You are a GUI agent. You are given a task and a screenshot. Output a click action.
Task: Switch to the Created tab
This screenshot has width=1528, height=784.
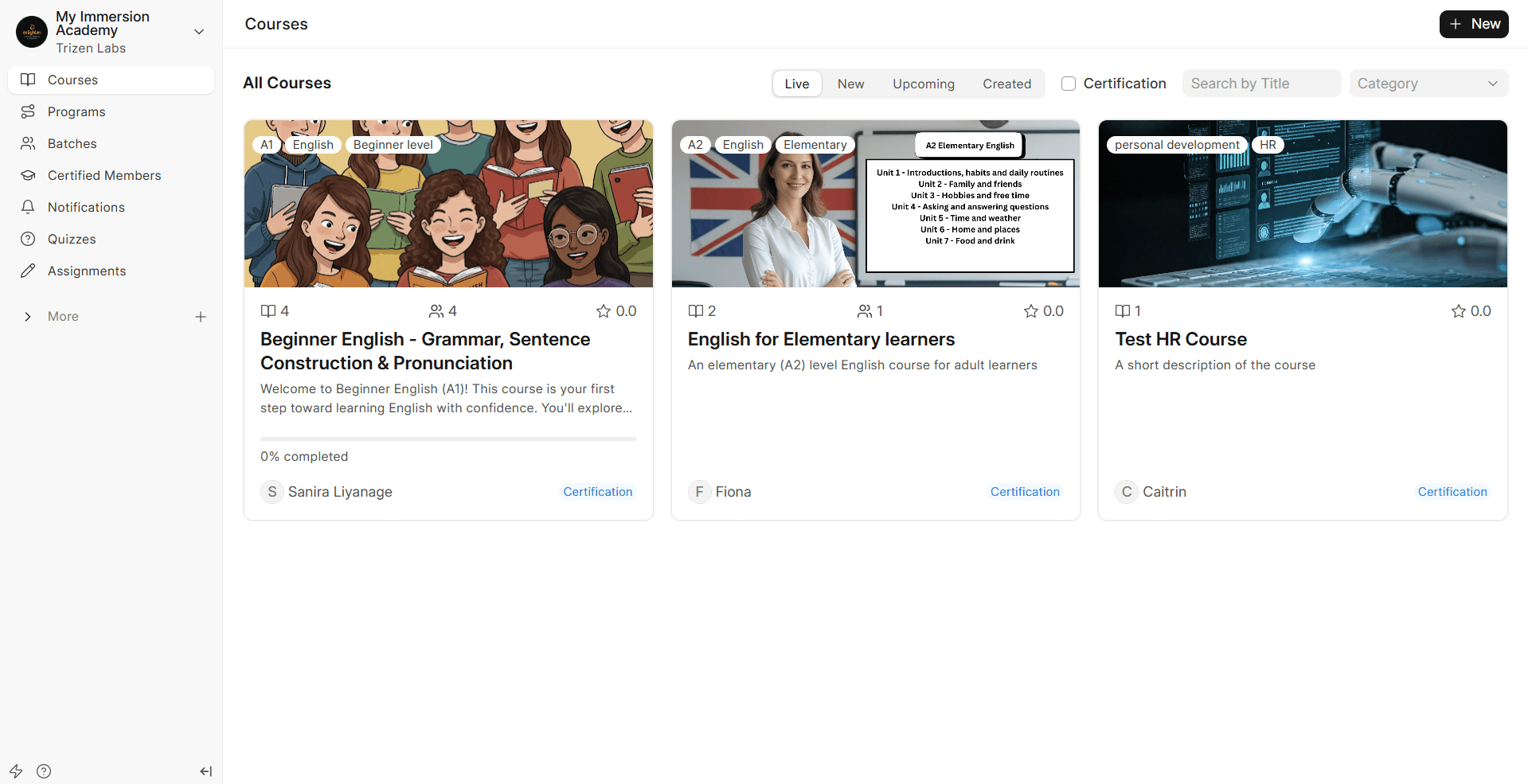click(1006, 84)
